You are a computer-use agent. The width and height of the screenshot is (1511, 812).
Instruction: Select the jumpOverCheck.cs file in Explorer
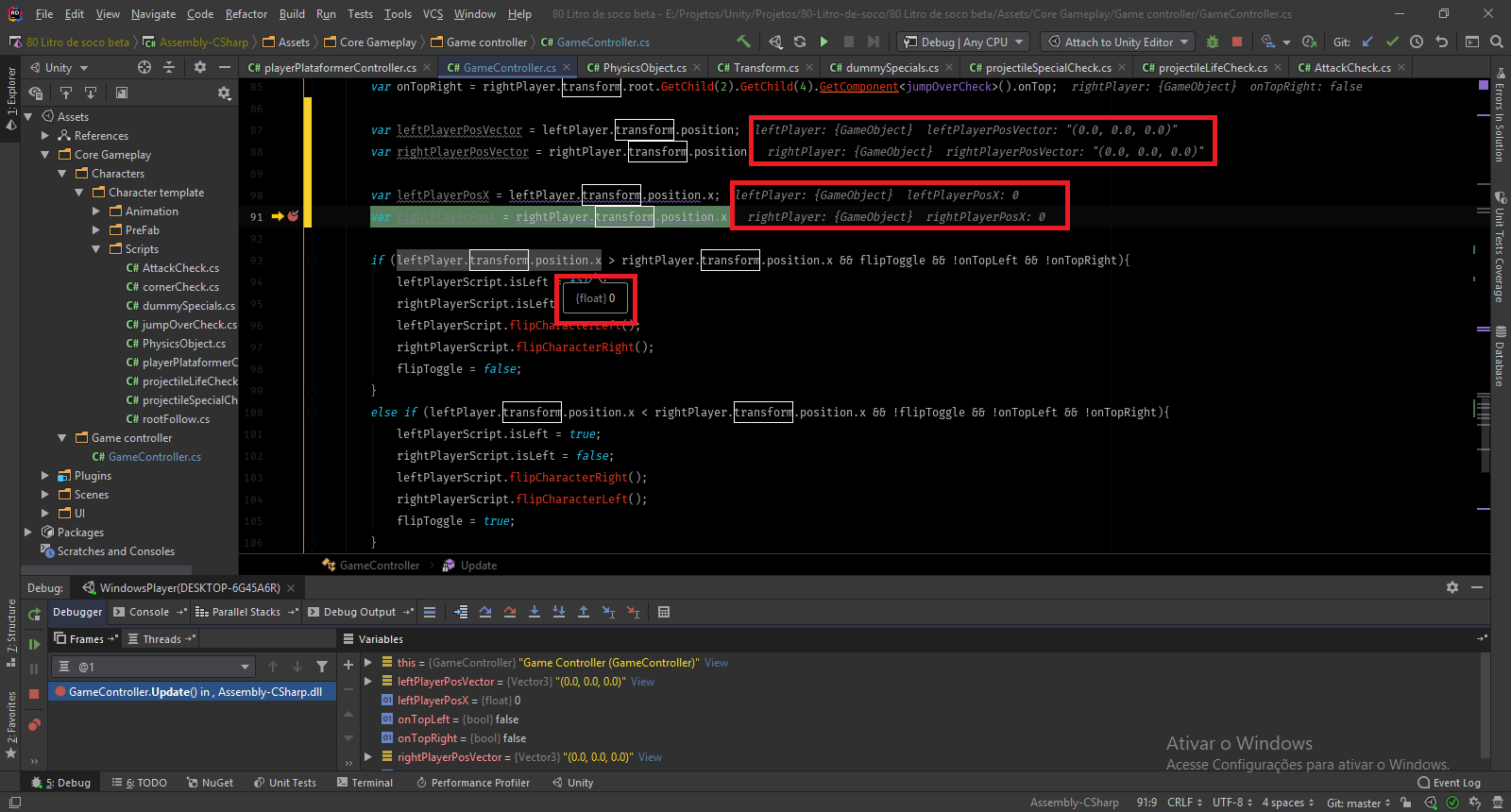click(x=189, y=325)
